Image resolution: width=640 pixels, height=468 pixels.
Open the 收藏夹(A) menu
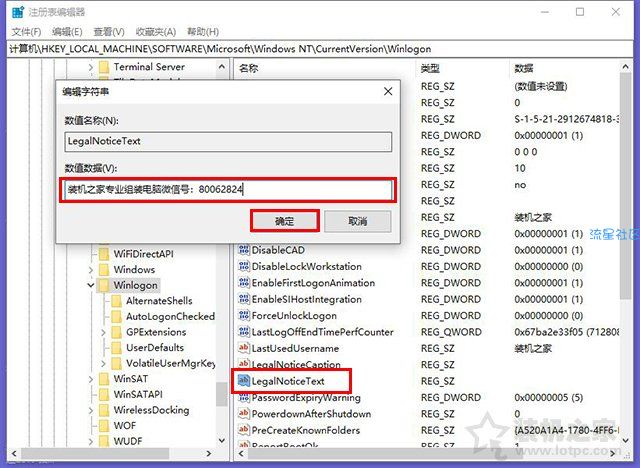156,31
